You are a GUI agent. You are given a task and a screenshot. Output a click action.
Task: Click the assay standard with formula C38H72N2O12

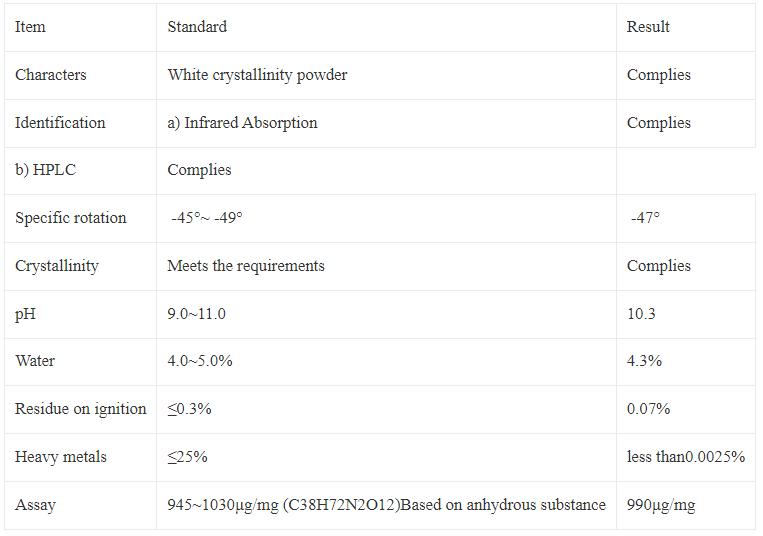coord(386,505)
